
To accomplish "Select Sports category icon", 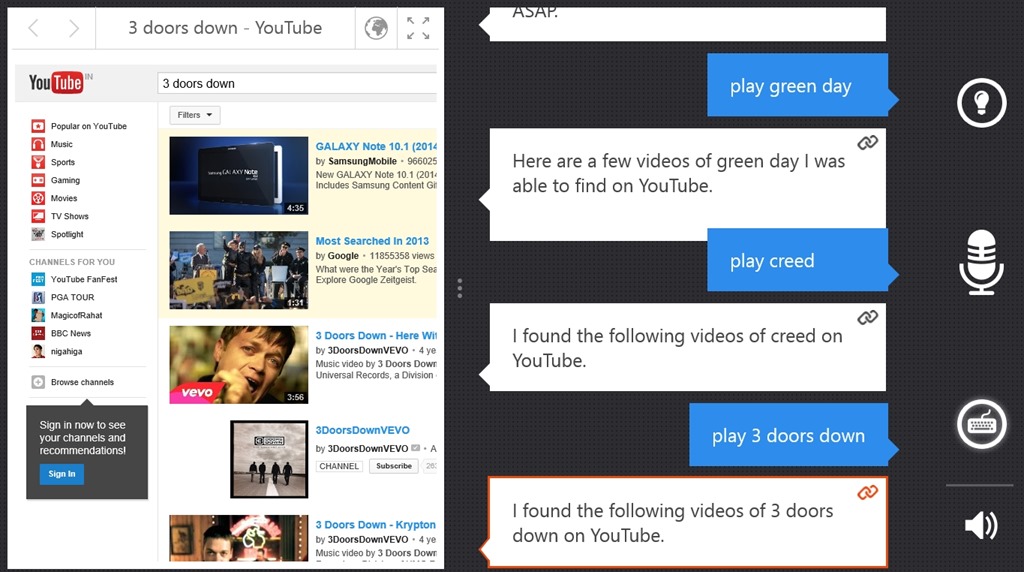I will pos(39,162).
